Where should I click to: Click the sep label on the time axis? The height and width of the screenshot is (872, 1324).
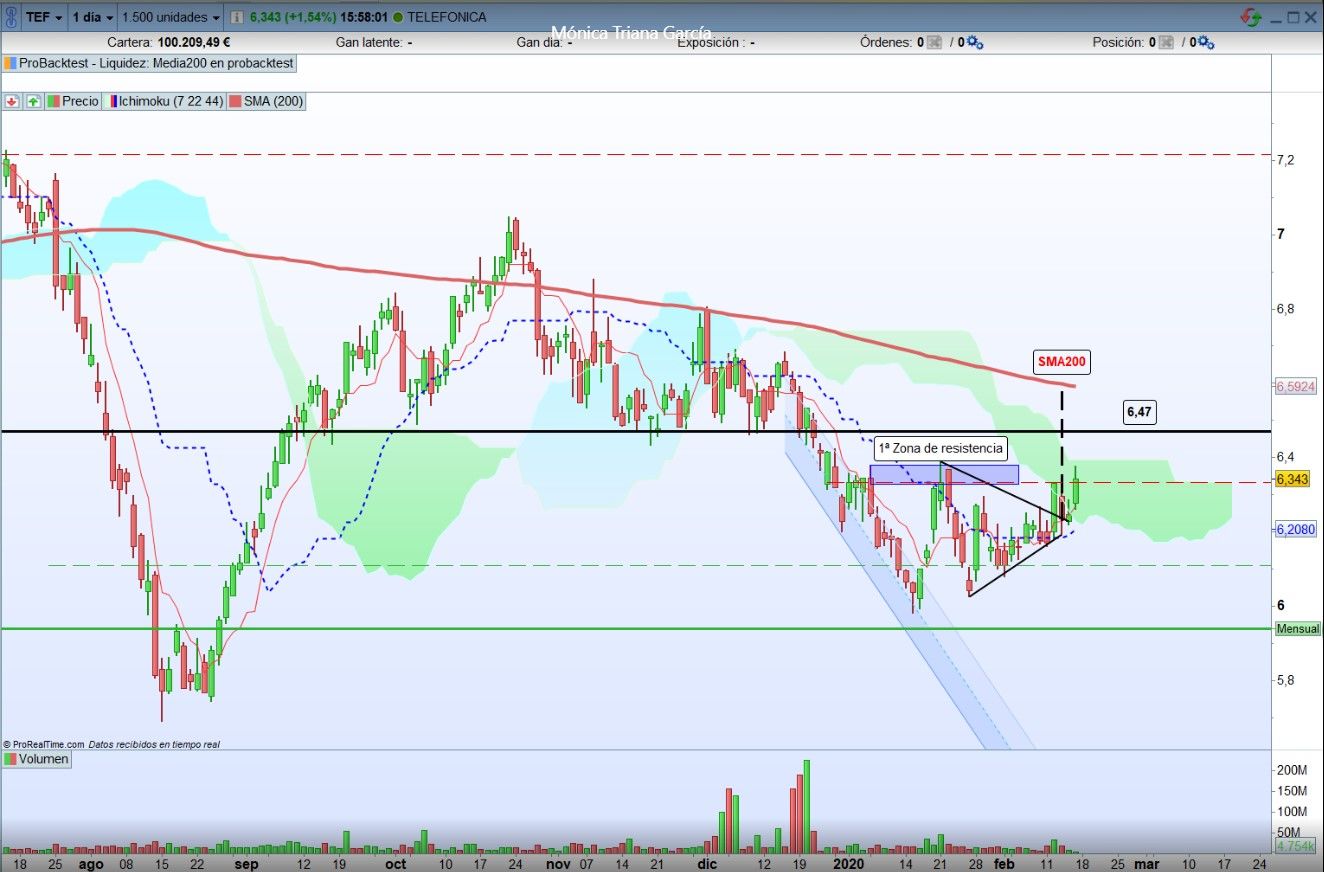click(x=246, y=864)
